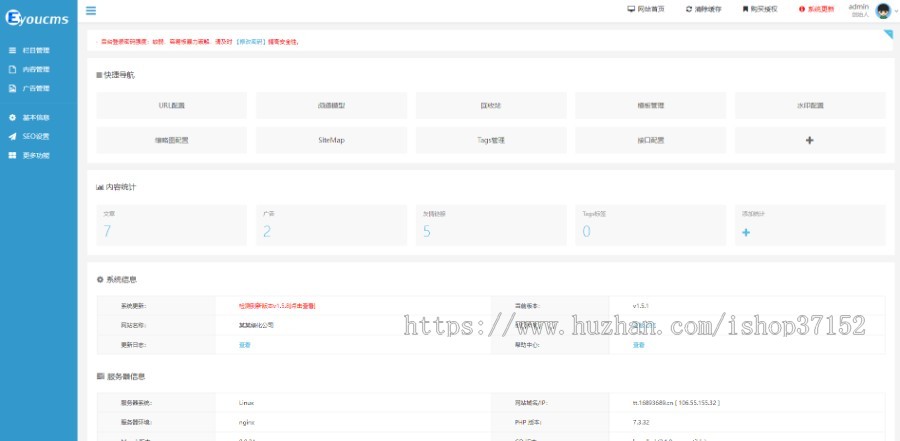Open 友情链接 statistic card showing 5
This screenshot has height=441, width=900.
click(491, 225)
